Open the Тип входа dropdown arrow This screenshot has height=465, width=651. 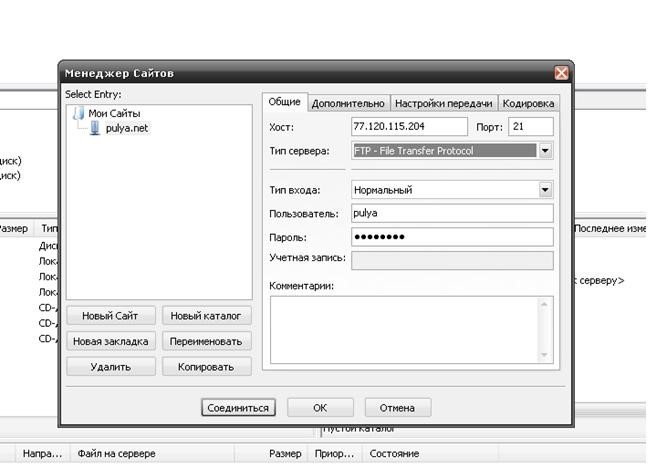click(546, 190)
